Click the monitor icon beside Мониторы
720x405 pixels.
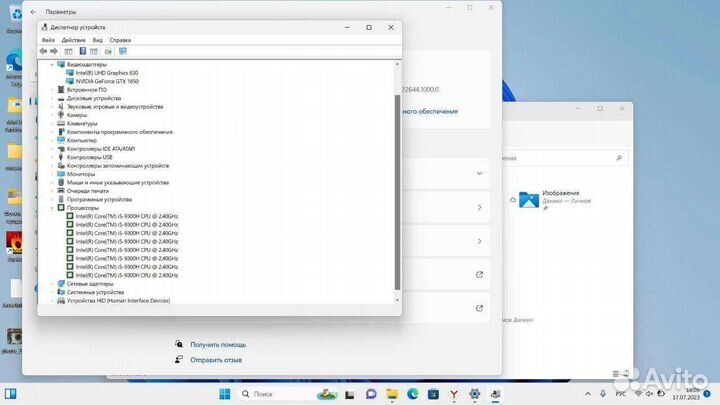point(61,174)
